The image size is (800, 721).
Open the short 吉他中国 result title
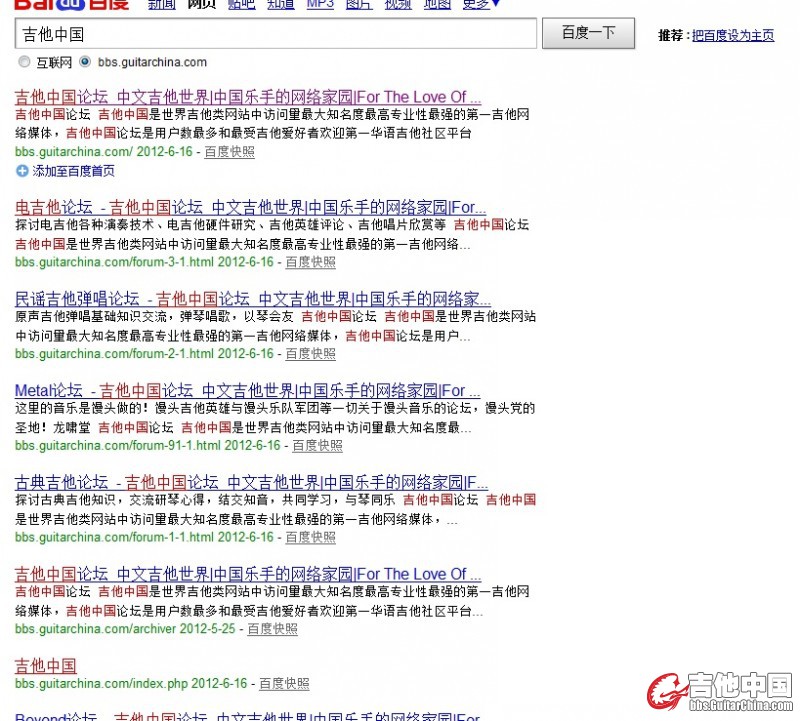[45, 666]
